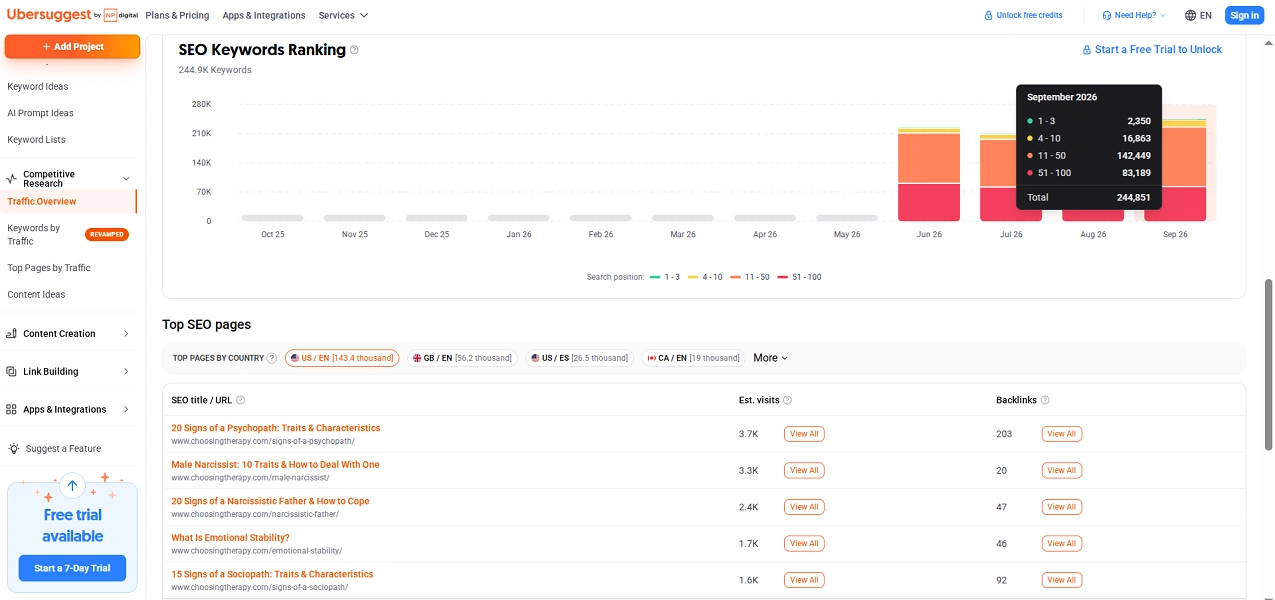
Task: Open 15 Signs of a Sociopath link
Action: coord(272,575)
